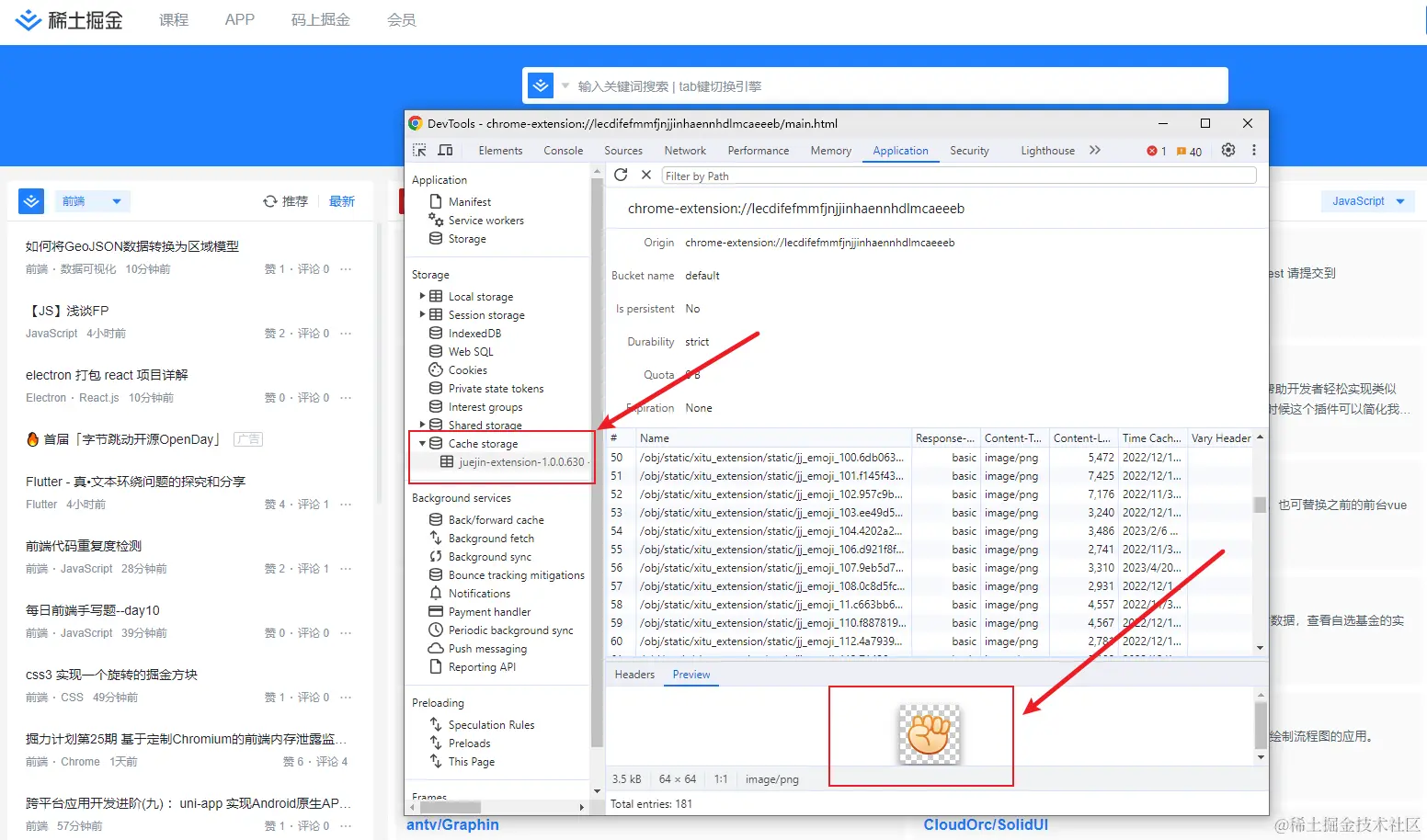Open article 前端代码重复度检测

click(84, 546)
